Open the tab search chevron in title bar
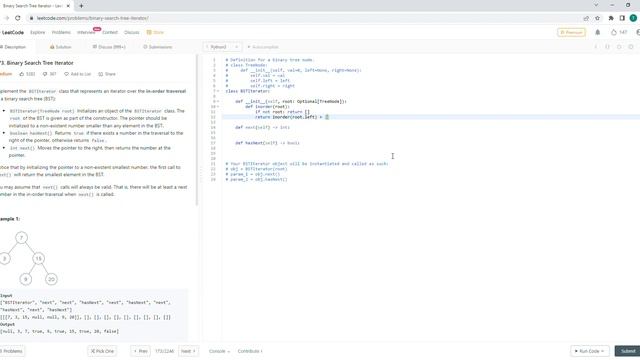Screen dimensions: 640x360 596,5
